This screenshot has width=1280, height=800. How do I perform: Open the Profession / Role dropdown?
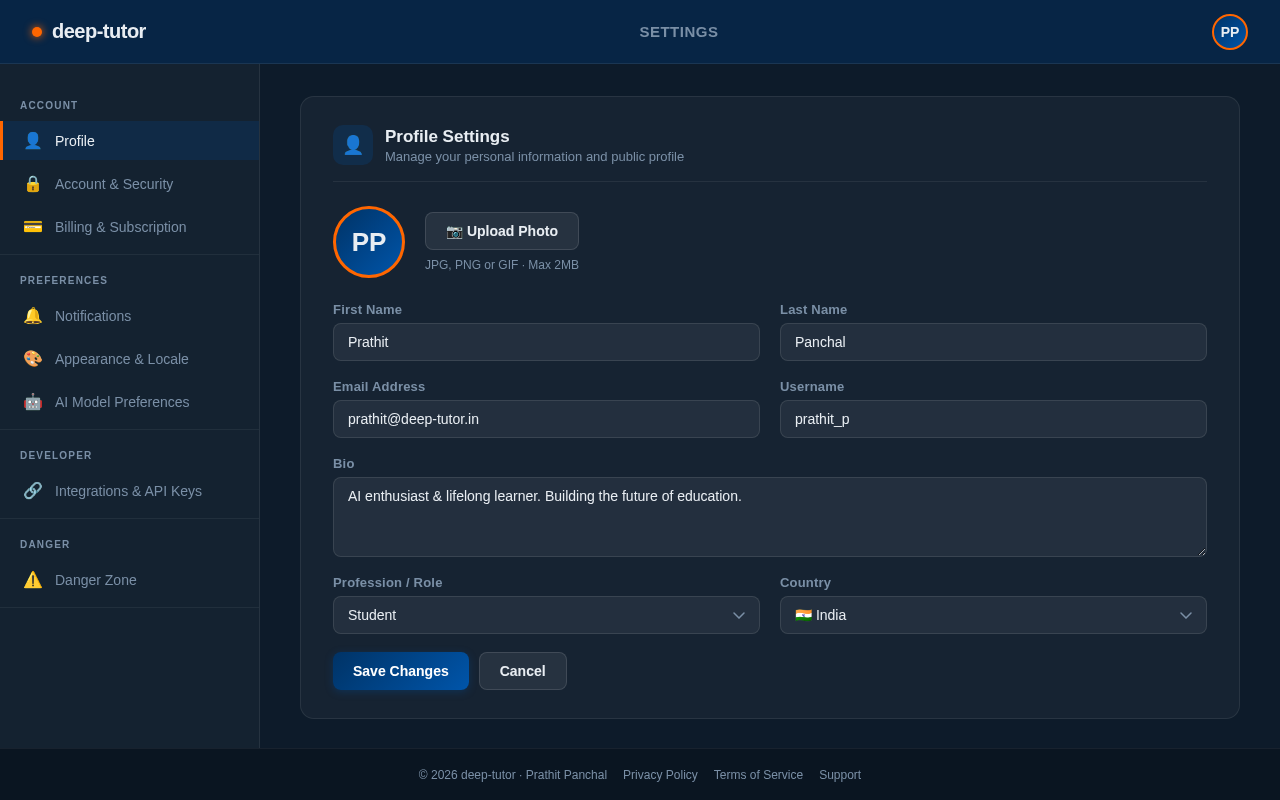[546, 615]
